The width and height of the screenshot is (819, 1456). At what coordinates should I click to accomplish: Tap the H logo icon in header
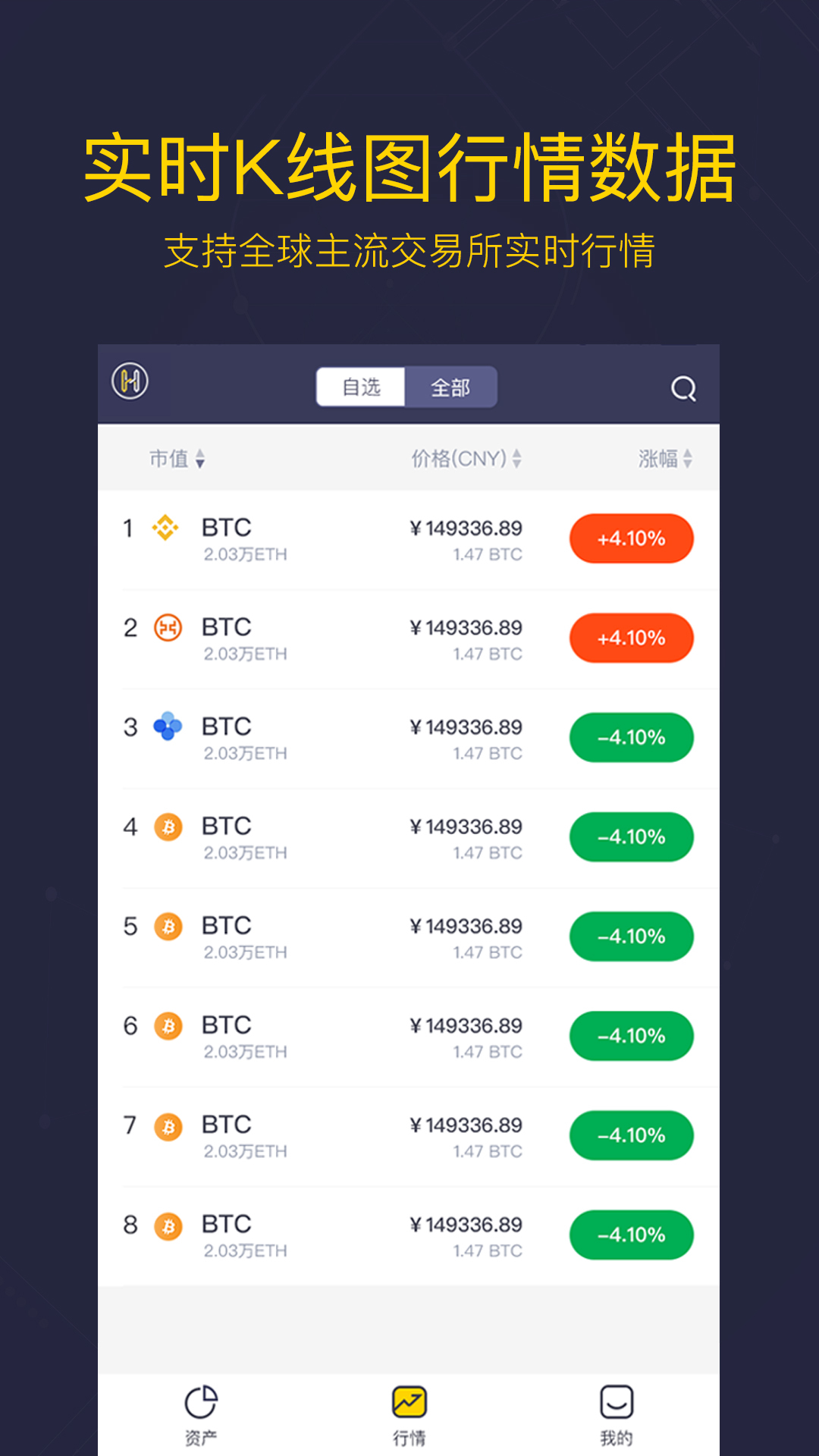[130, 381]
